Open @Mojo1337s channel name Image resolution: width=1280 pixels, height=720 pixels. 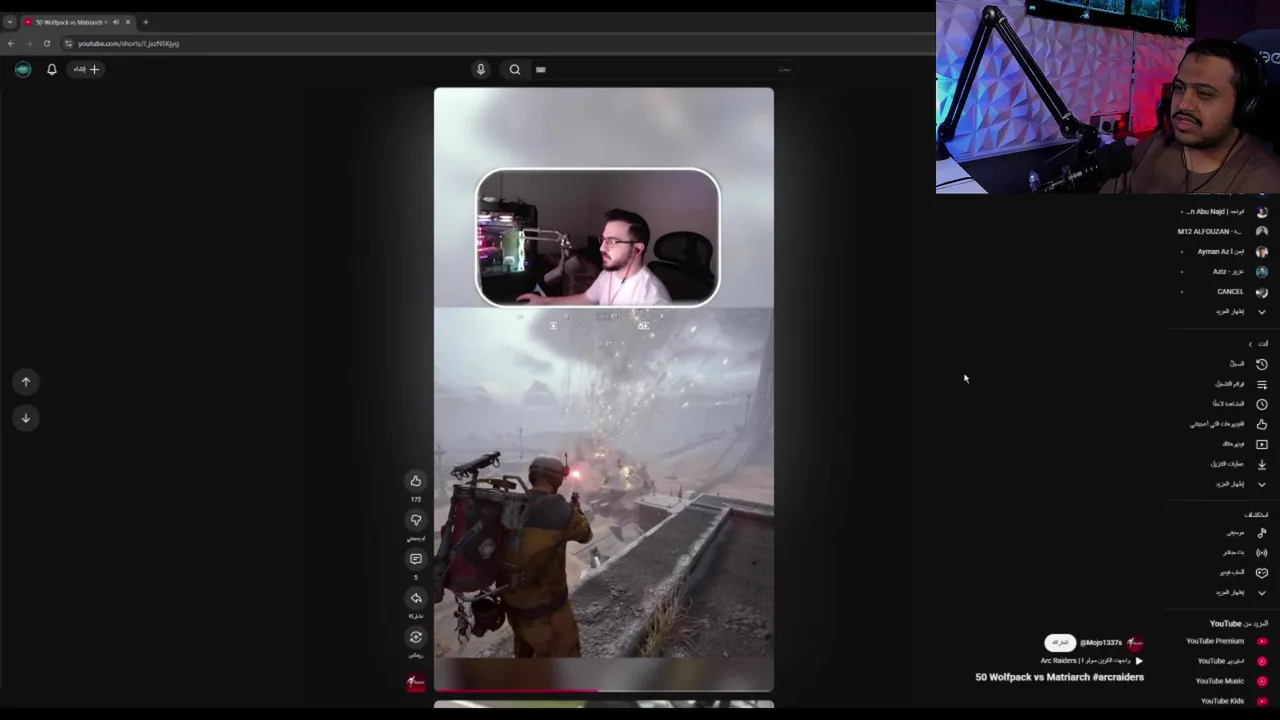coord(1101,643)
